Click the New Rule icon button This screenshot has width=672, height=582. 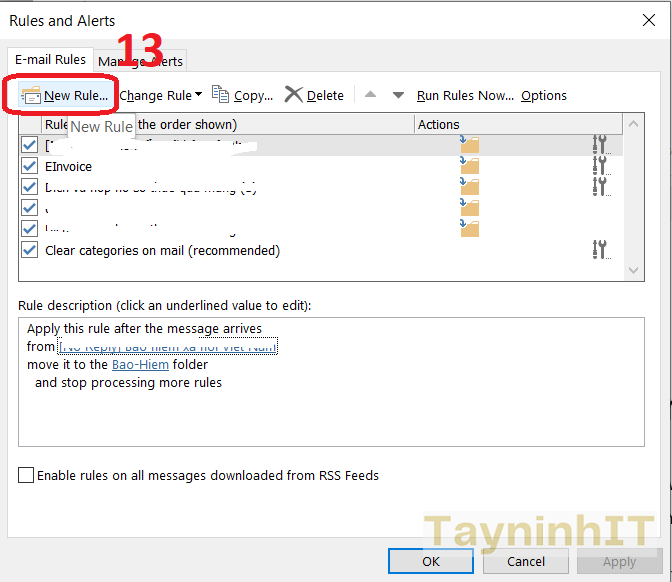click(x=31, y=96)
